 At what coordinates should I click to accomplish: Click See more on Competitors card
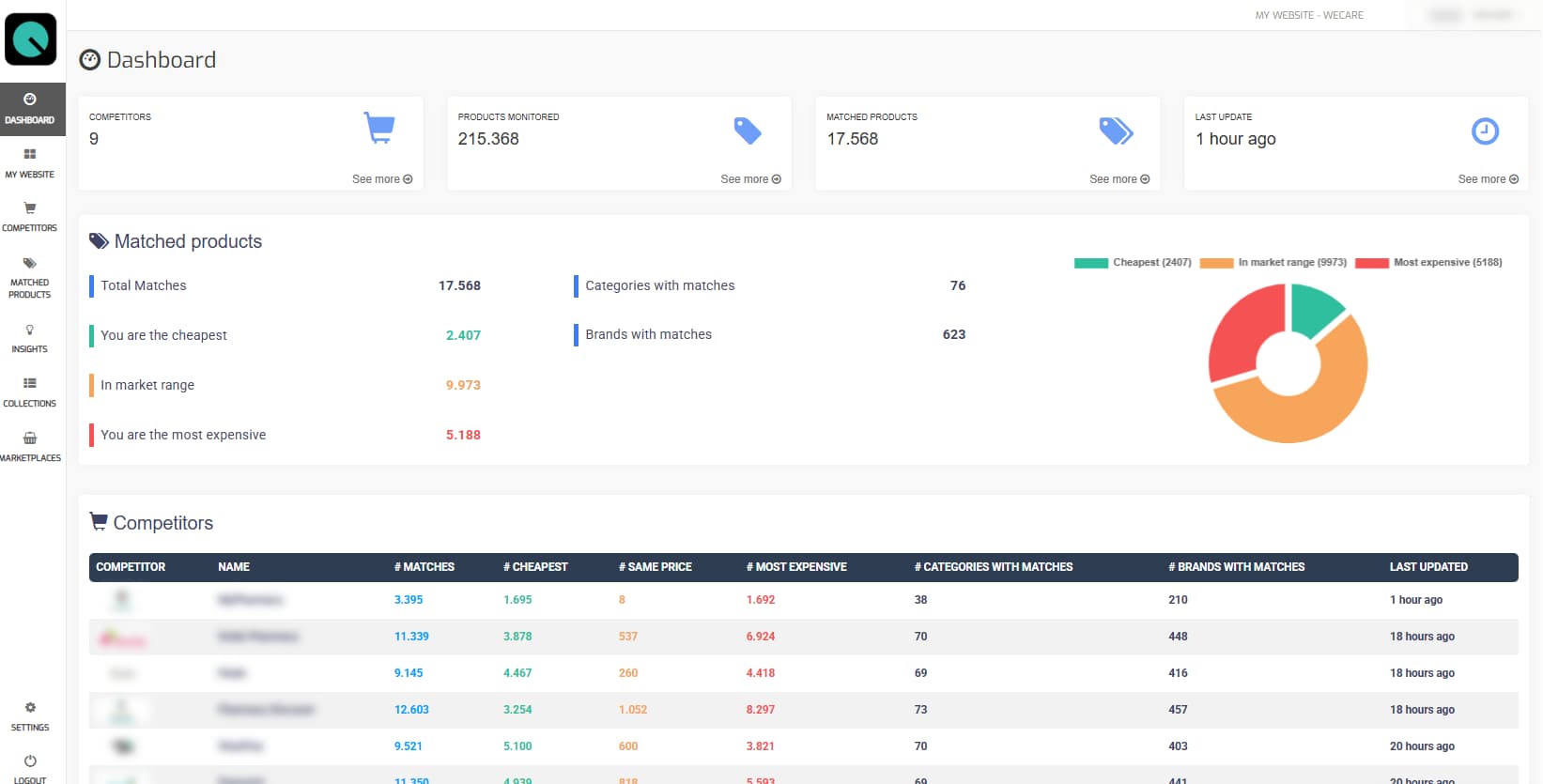pos(382,179)
